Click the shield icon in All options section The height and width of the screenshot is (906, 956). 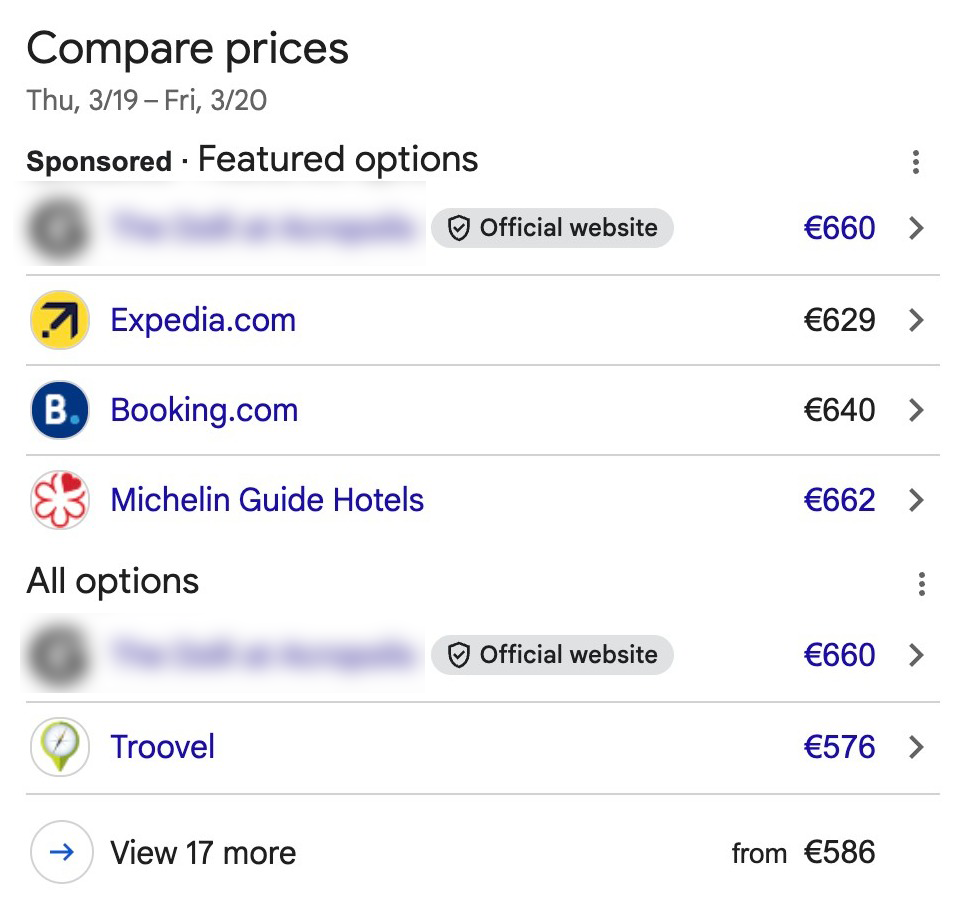point(458,655)
